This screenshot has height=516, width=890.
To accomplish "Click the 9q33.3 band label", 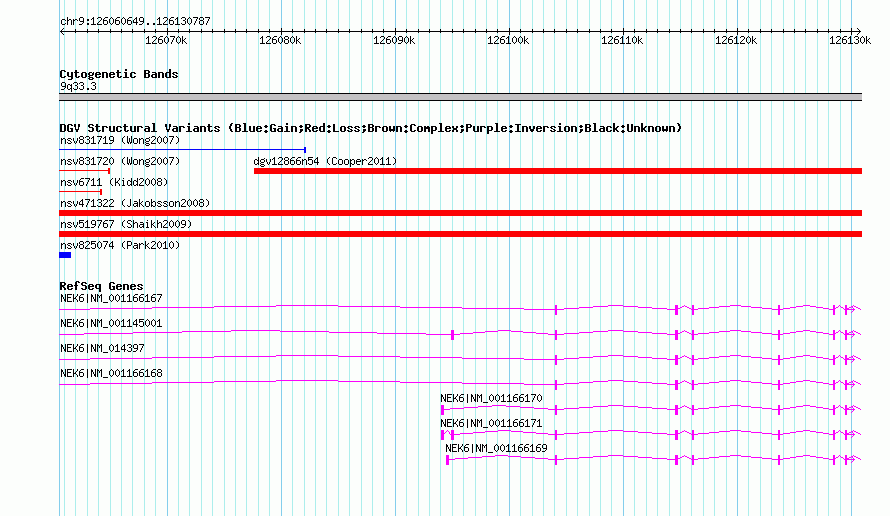I will 78,86.
